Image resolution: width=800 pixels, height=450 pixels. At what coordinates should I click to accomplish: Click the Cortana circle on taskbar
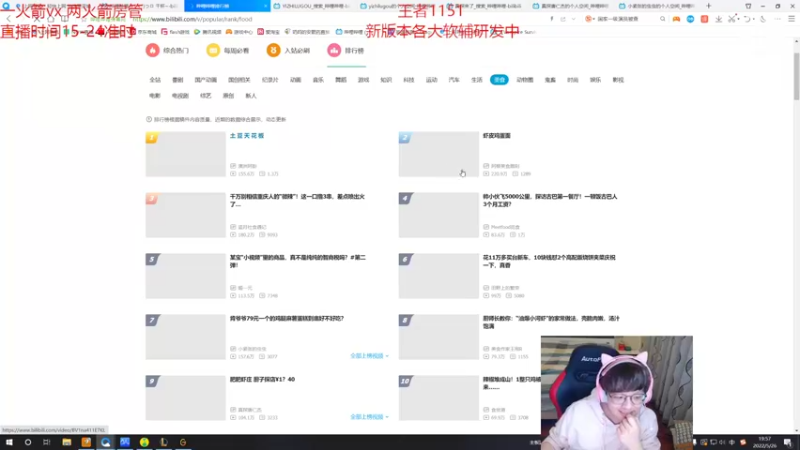[x=28, y=442]
